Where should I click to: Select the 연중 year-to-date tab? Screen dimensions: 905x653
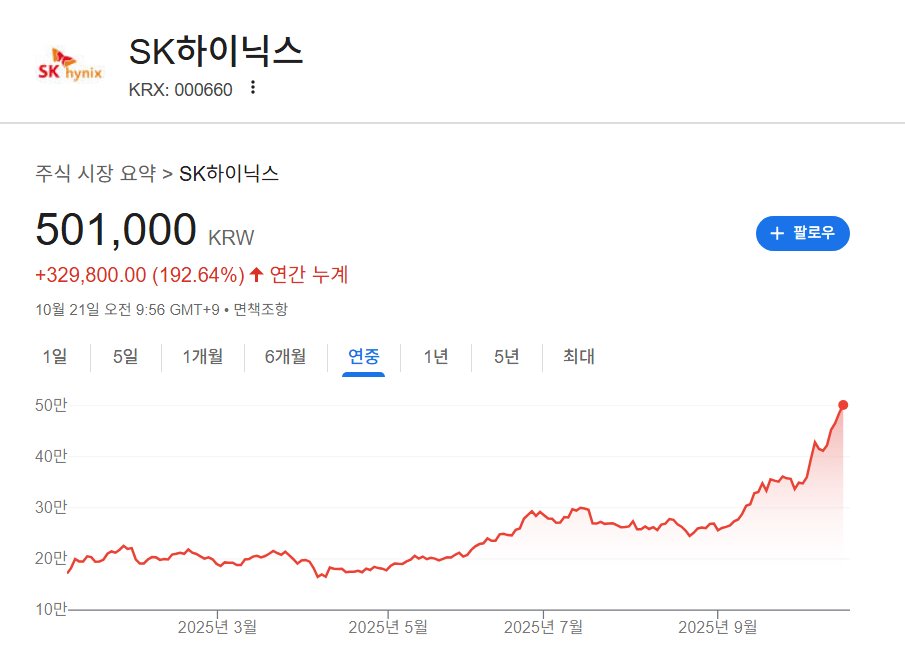click(x=363, y=356)
